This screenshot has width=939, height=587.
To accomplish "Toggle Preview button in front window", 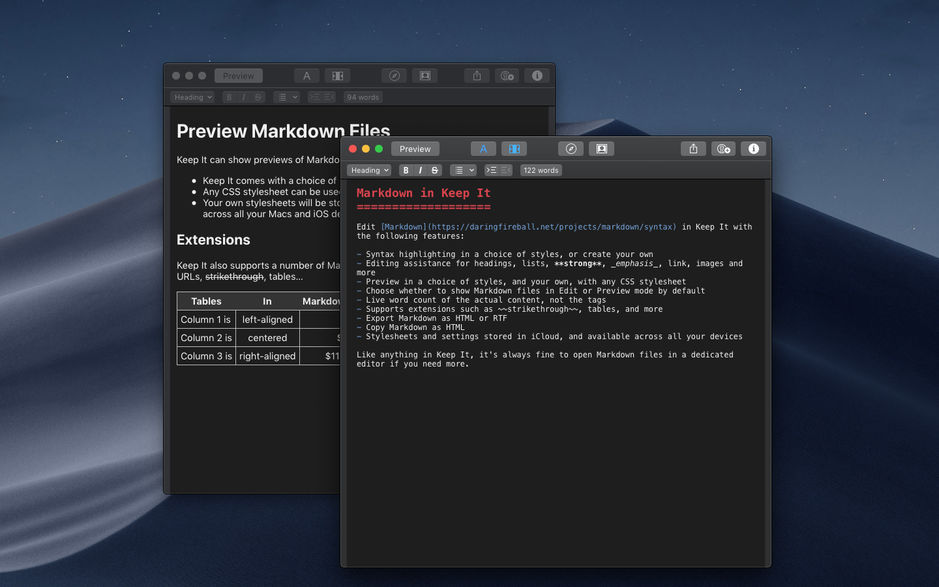I will (415, 149).
